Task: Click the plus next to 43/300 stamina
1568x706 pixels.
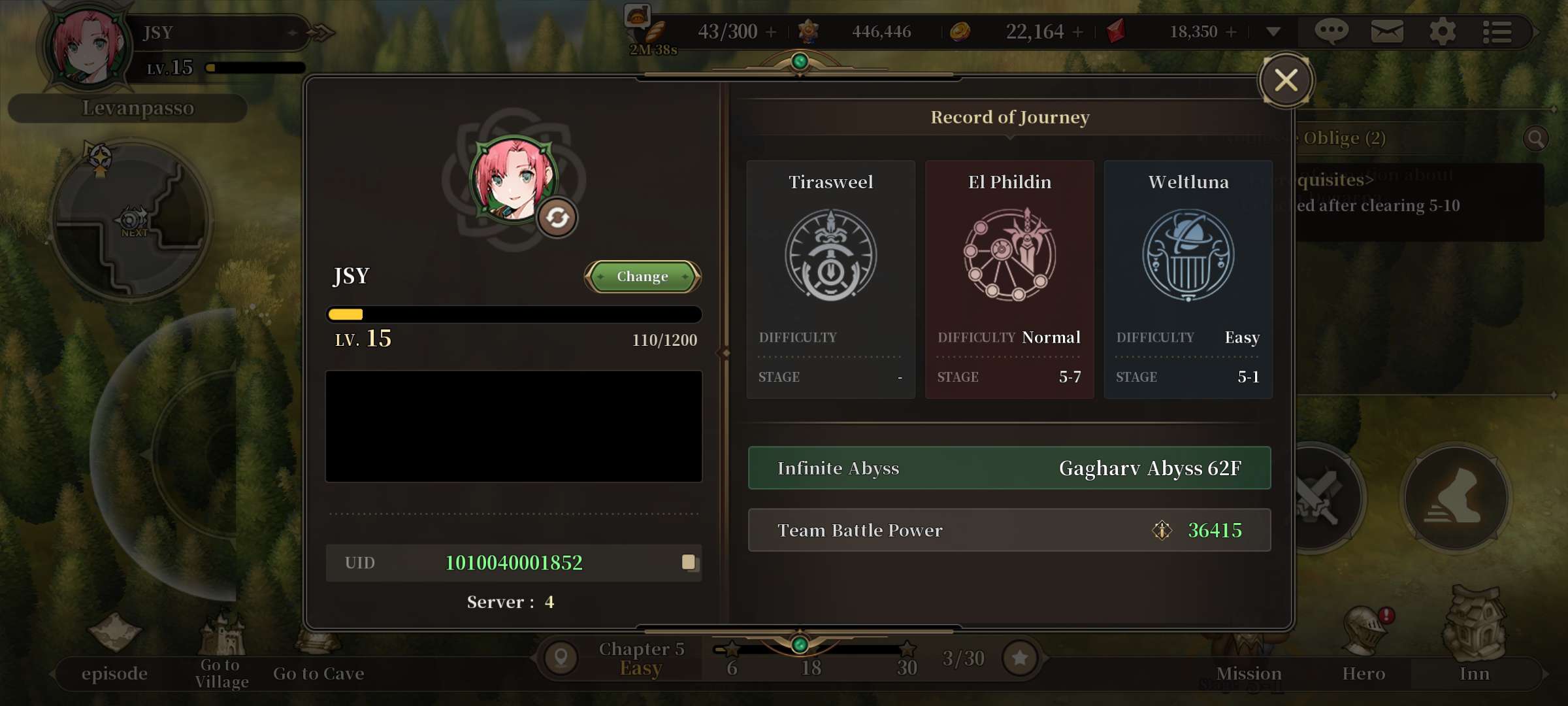Action: [771, 31]
